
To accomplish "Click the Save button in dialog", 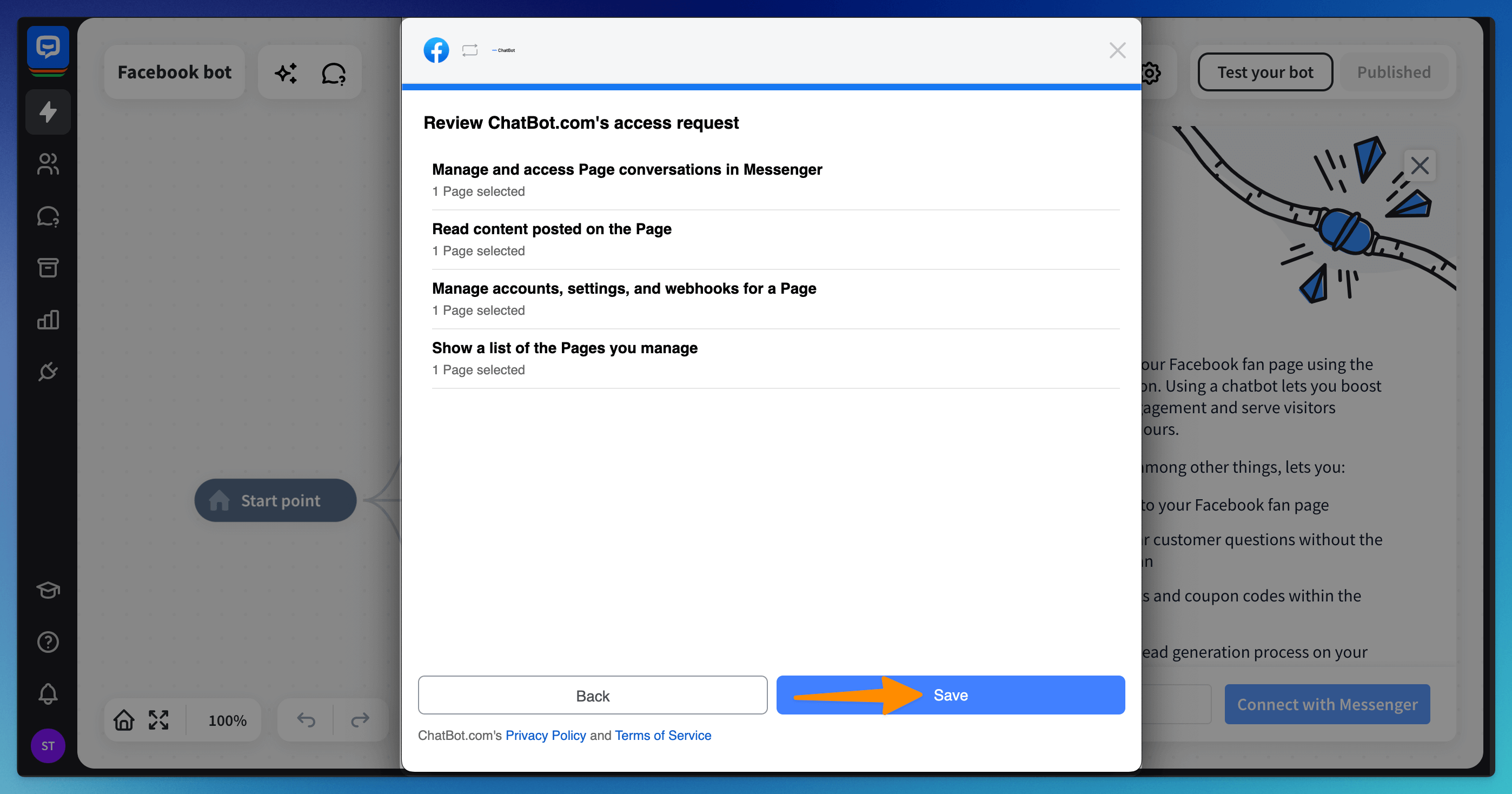I will [950, 696].
